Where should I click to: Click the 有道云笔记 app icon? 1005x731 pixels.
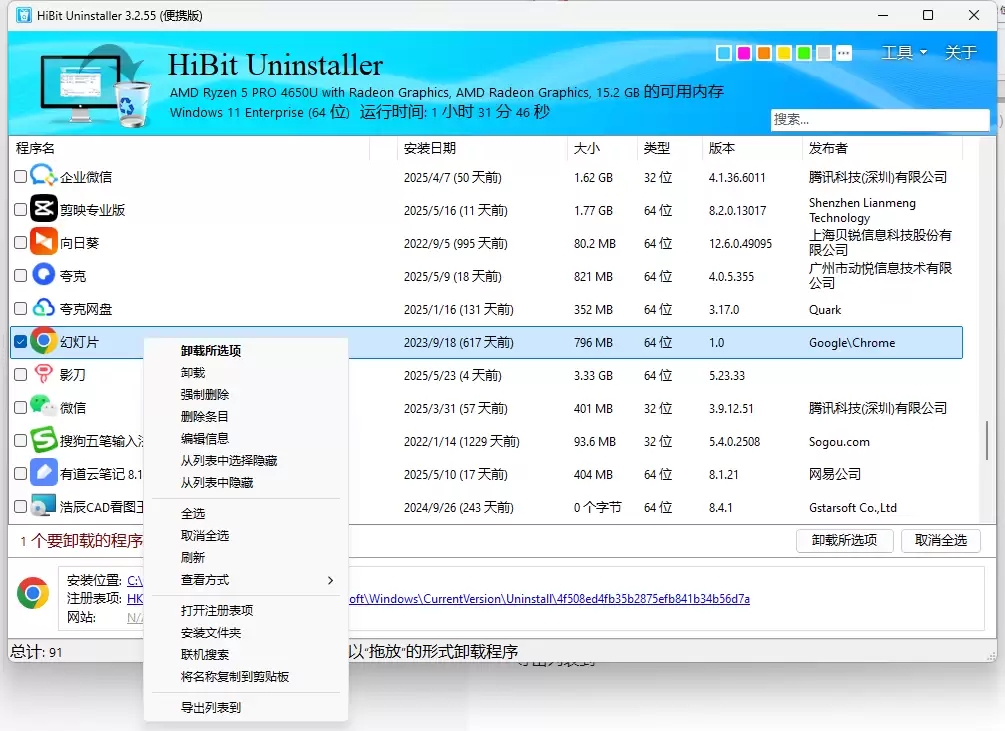tap(44, 473)
